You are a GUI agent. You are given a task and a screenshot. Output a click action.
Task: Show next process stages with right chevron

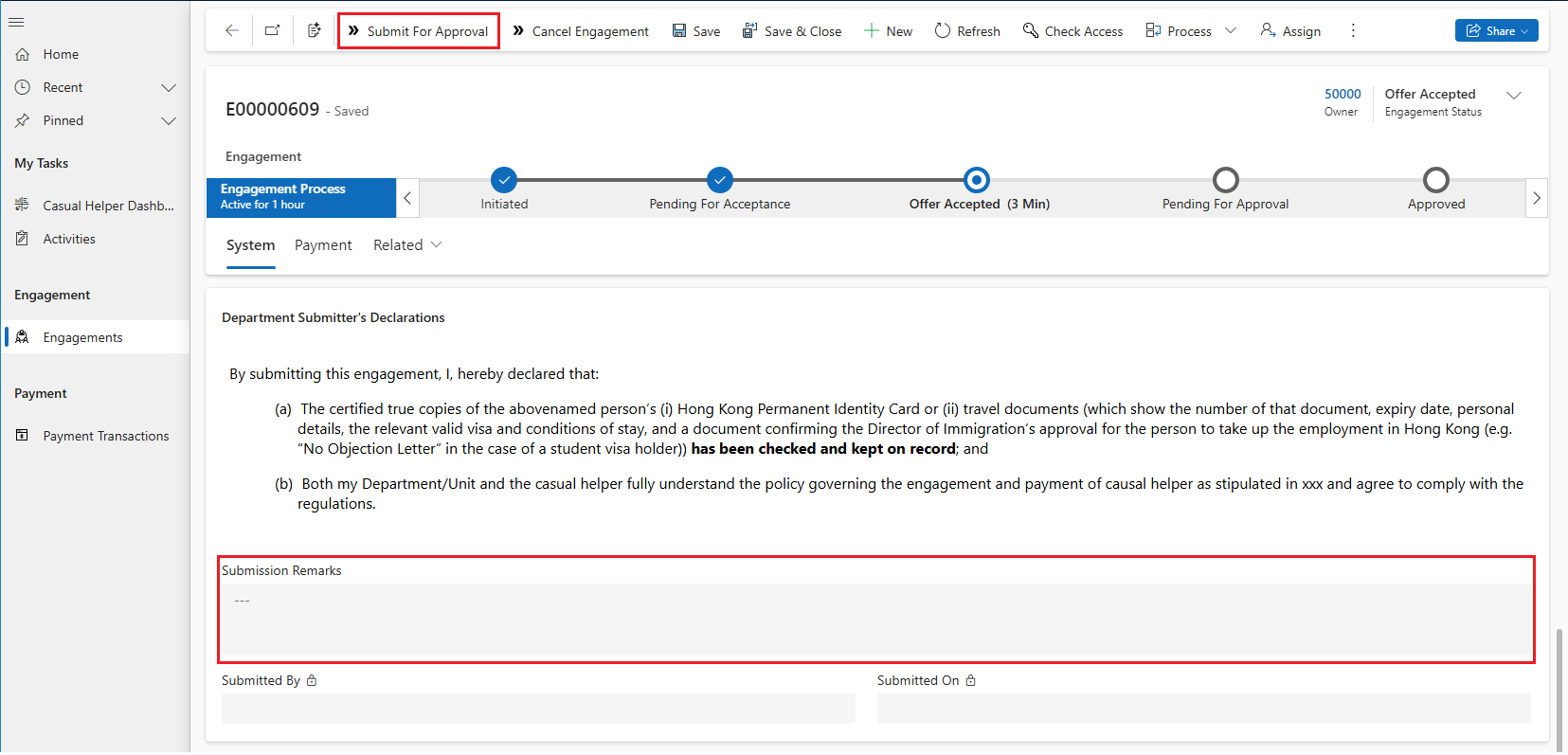click(1537, 198)
